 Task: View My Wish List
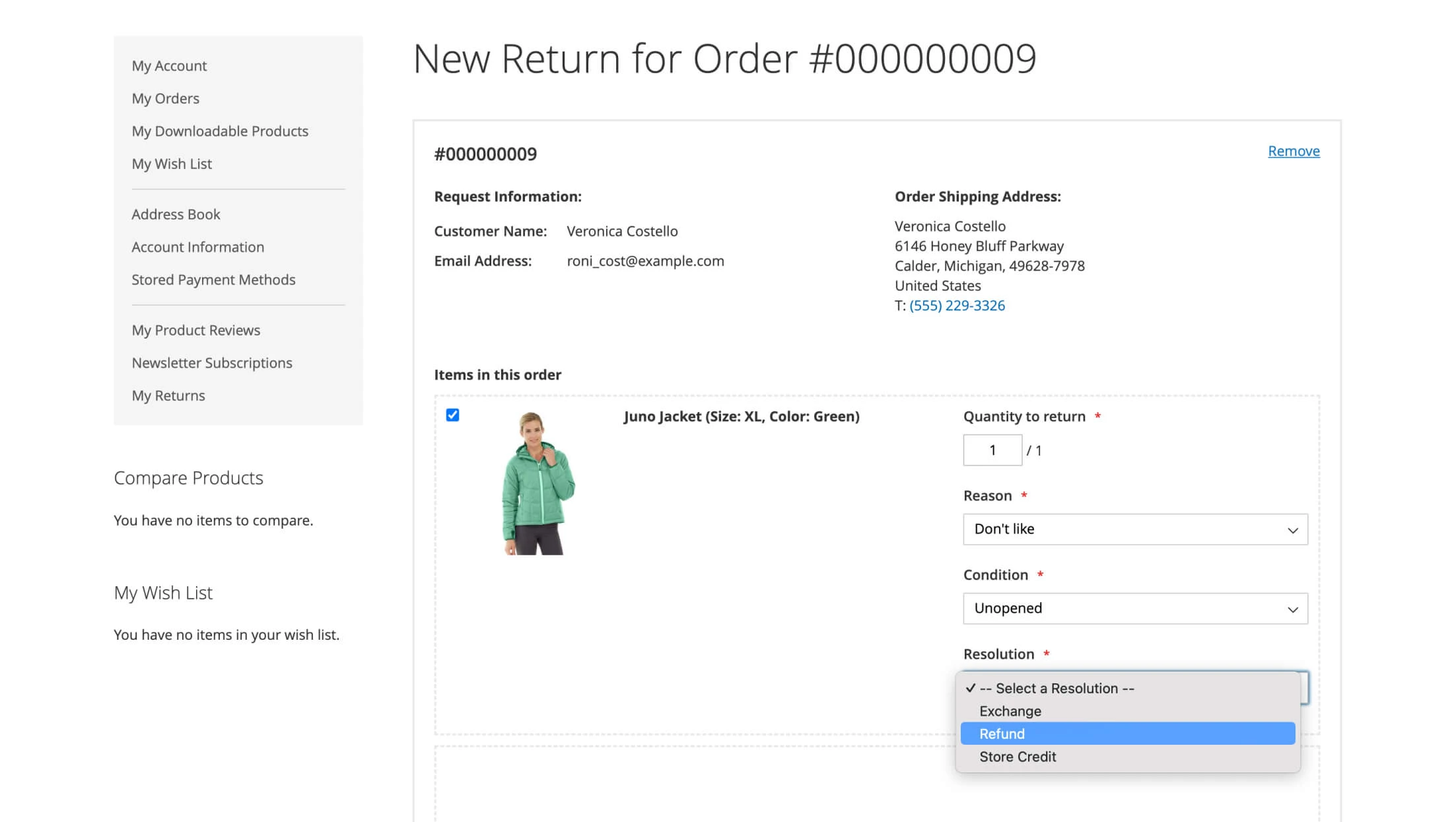172,163
